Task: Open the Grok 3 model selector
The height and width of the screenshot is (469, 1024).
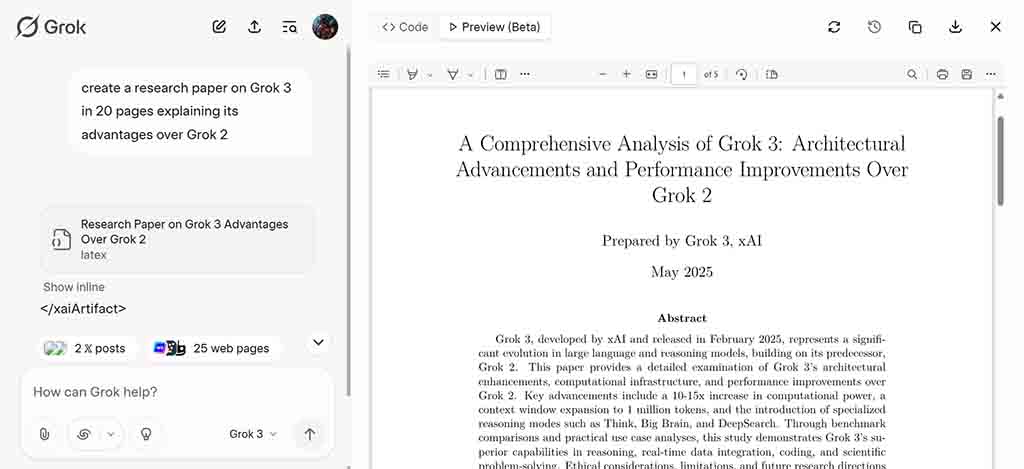Action: (253, 434)
